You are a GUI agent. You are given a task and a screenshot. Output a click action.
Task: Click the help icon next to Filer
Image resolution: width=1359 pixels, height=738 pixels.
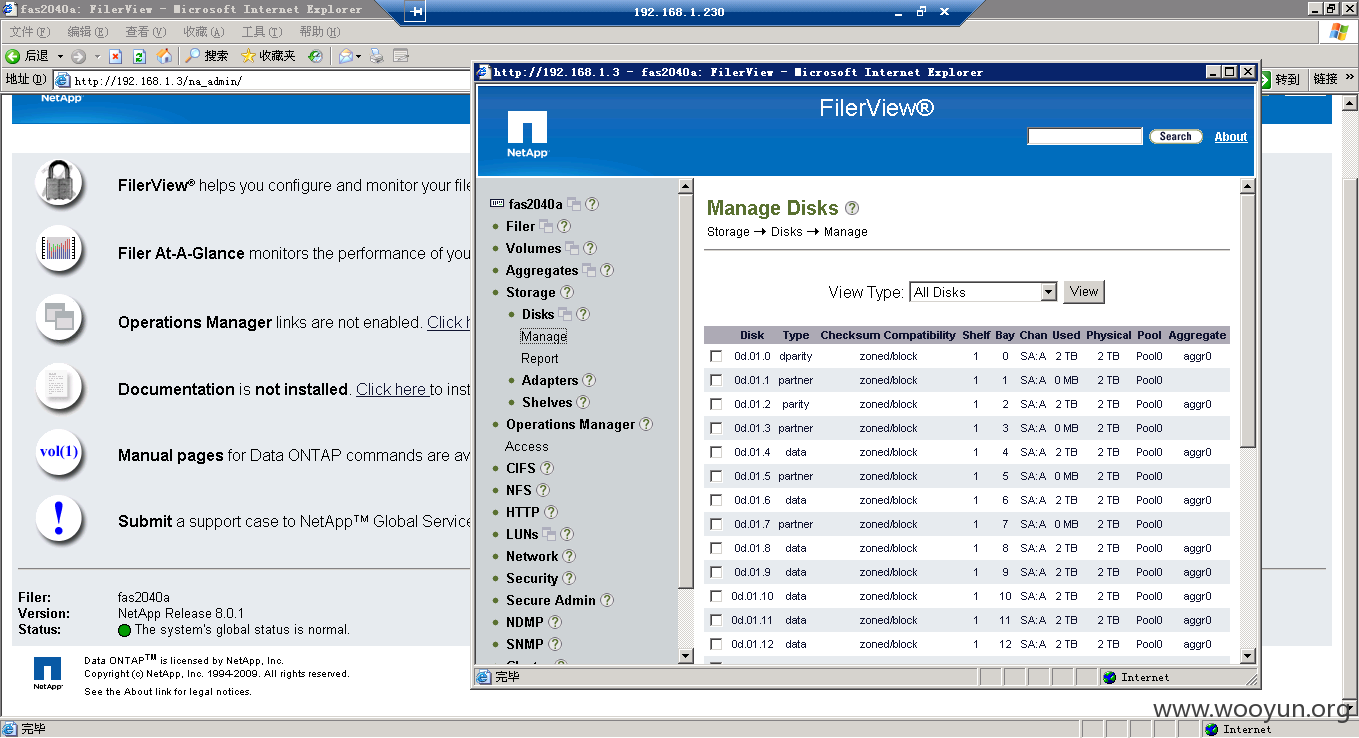click(564, 226)
